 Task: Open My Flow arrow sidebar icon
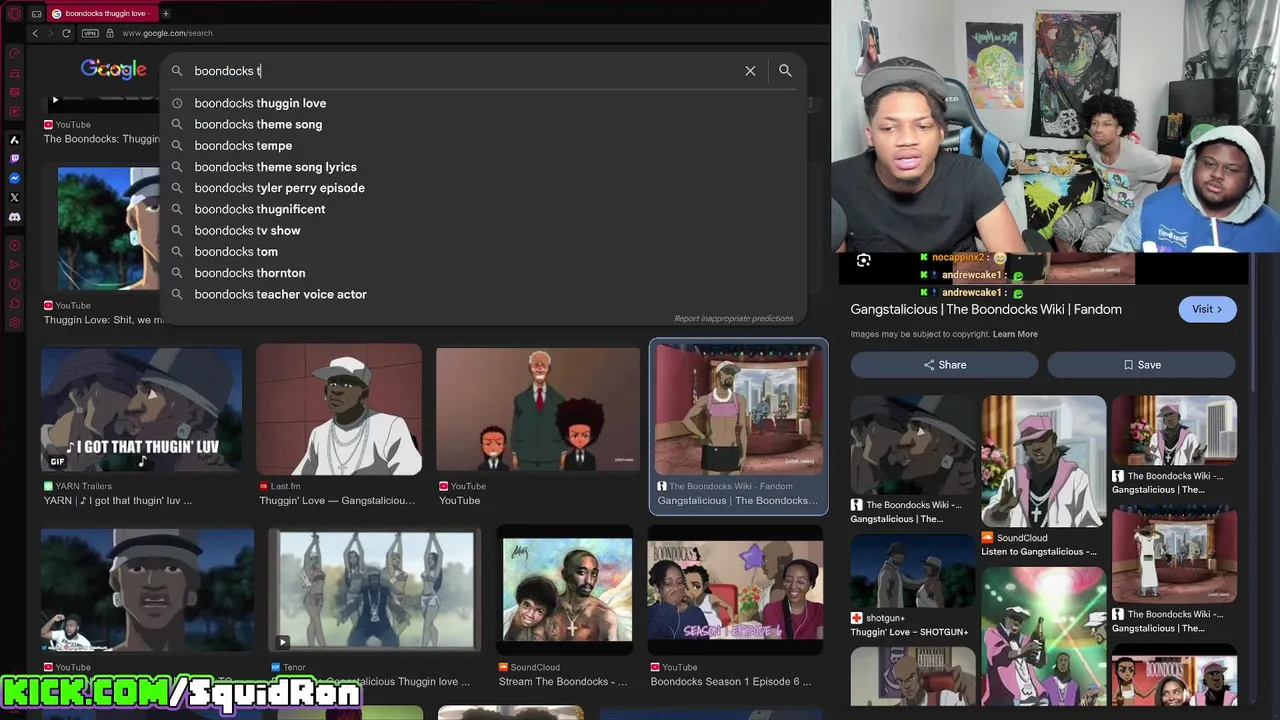coord(14,264)
